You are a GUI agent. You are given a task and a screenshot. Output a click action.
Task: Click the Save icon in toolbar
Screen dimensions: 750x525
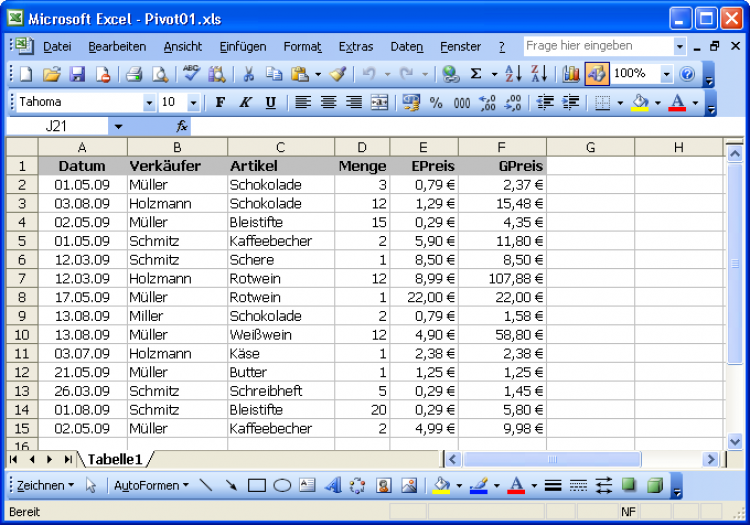pos(77,74)
